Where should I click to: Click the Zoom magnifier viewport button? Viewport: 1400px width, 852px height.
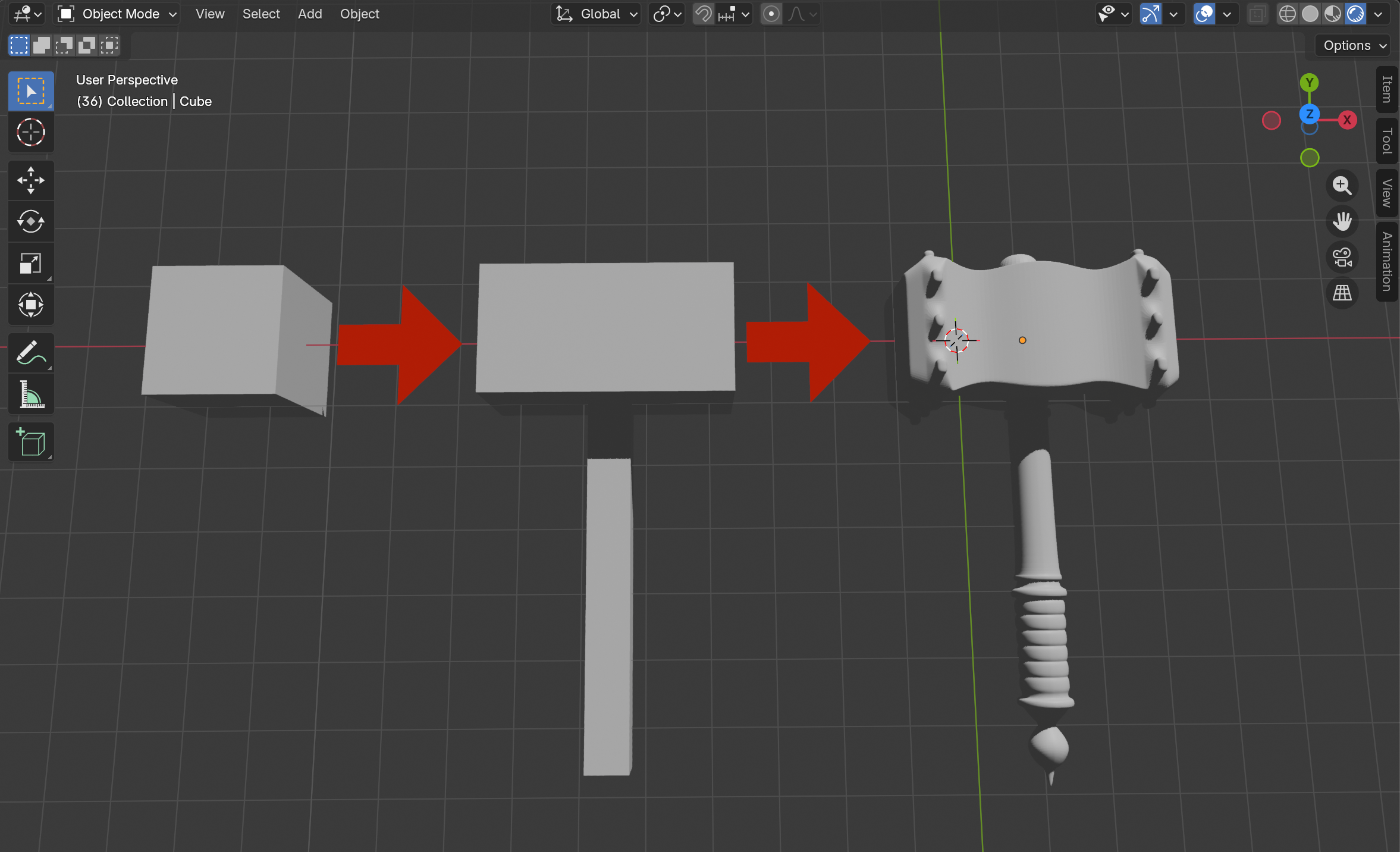(1342, 186)
